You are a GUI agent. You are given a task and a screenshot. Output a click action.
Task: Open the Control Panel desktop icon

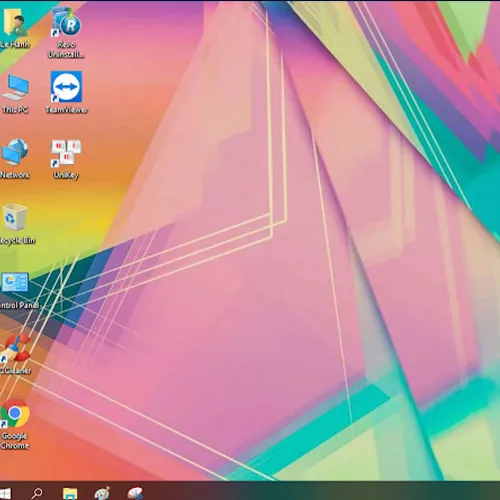15,283
